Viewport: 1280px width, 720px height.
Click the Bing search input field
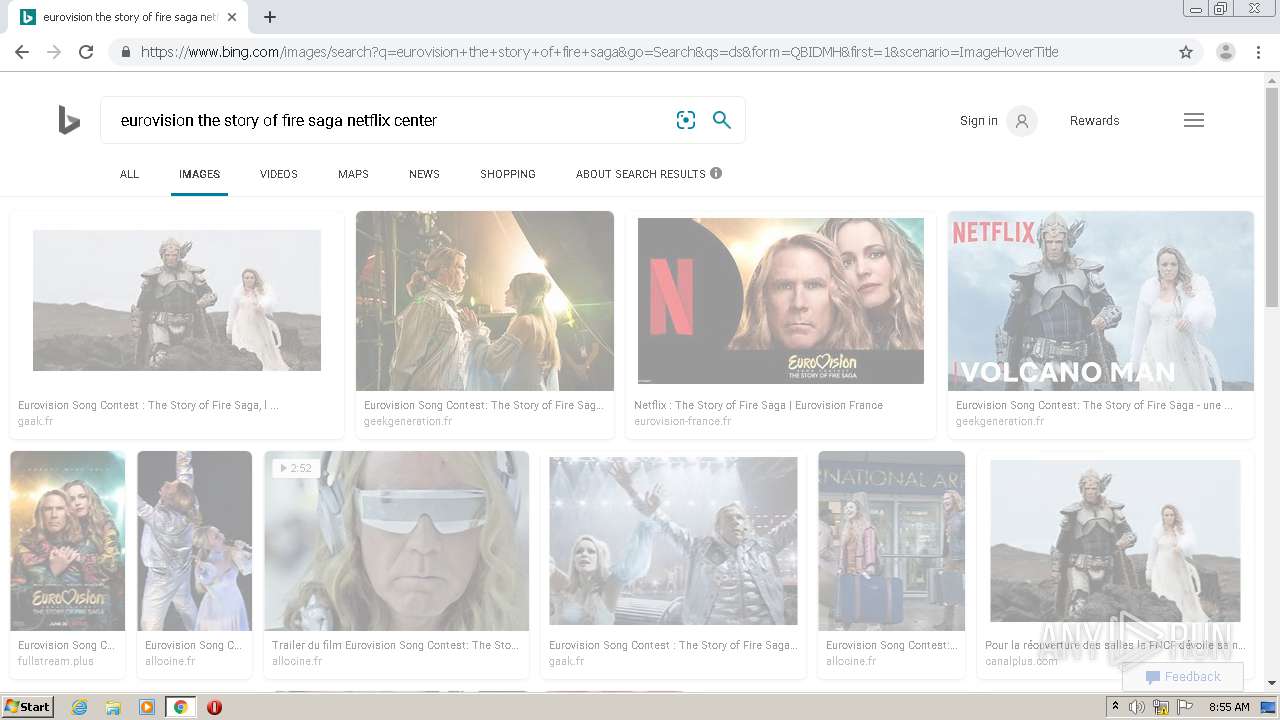(390, 120)
